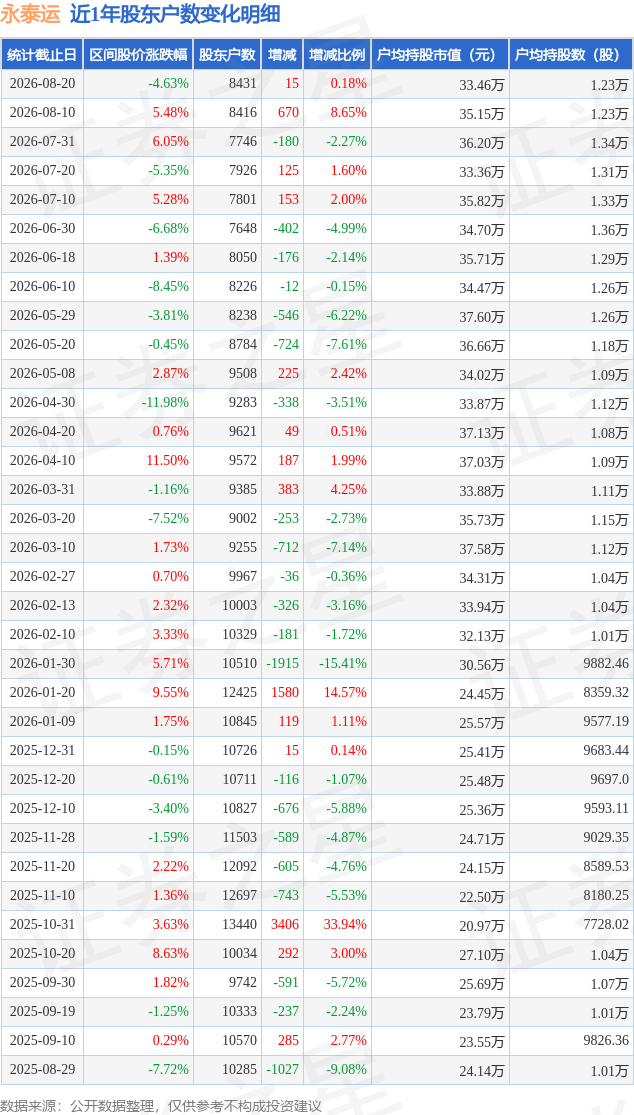The height and width of the screenshot is (1115, 634).
Task: Click the 增减比例 column header
Action: 337,54
